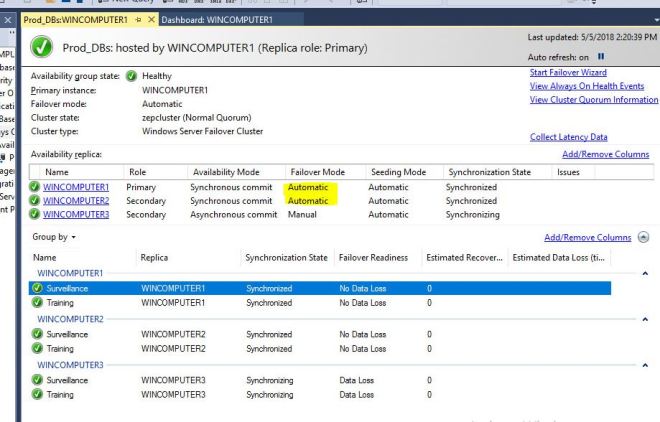
Task: Open the WINCOMPUTER2 replica link
Action: pyautogui.click(x=77, y=200)
